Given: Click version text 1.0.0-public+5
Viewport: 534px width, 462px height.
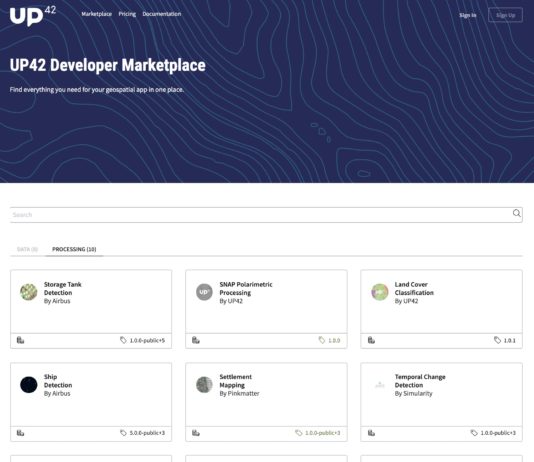Looking at the screenshot, I should pyautogui.click(x=147, y=340).
